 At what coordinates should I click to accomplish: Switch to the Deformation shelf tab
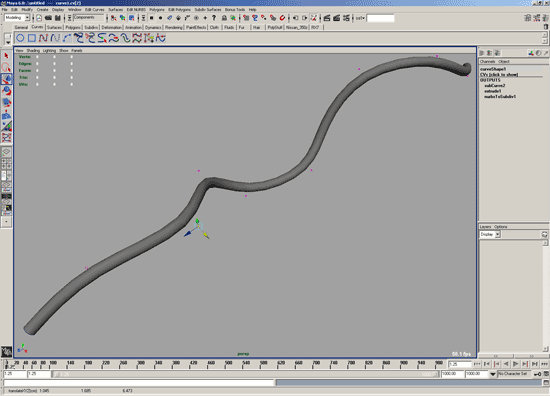(x=112, y=27)
